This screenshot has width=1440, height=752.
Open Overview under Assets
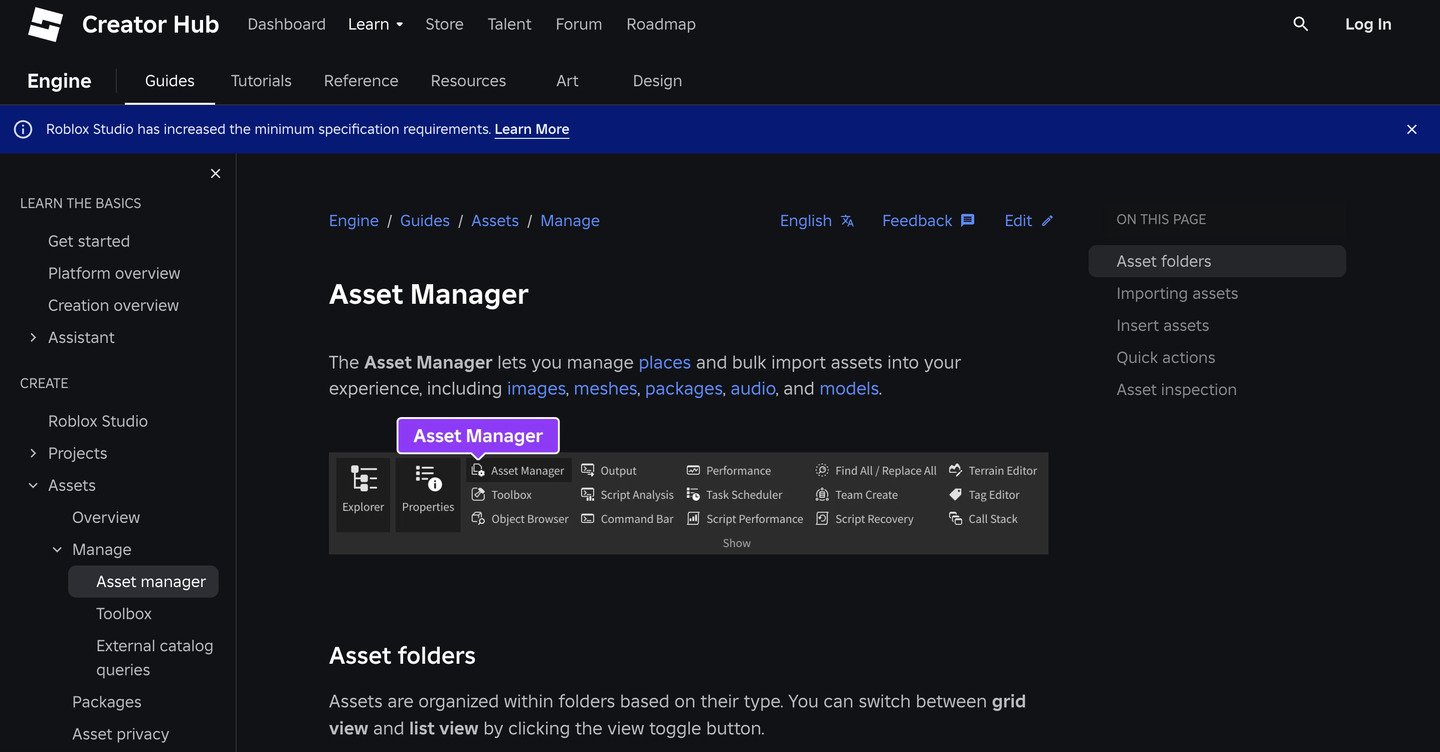pyautogui.click(x=106, y=517)
